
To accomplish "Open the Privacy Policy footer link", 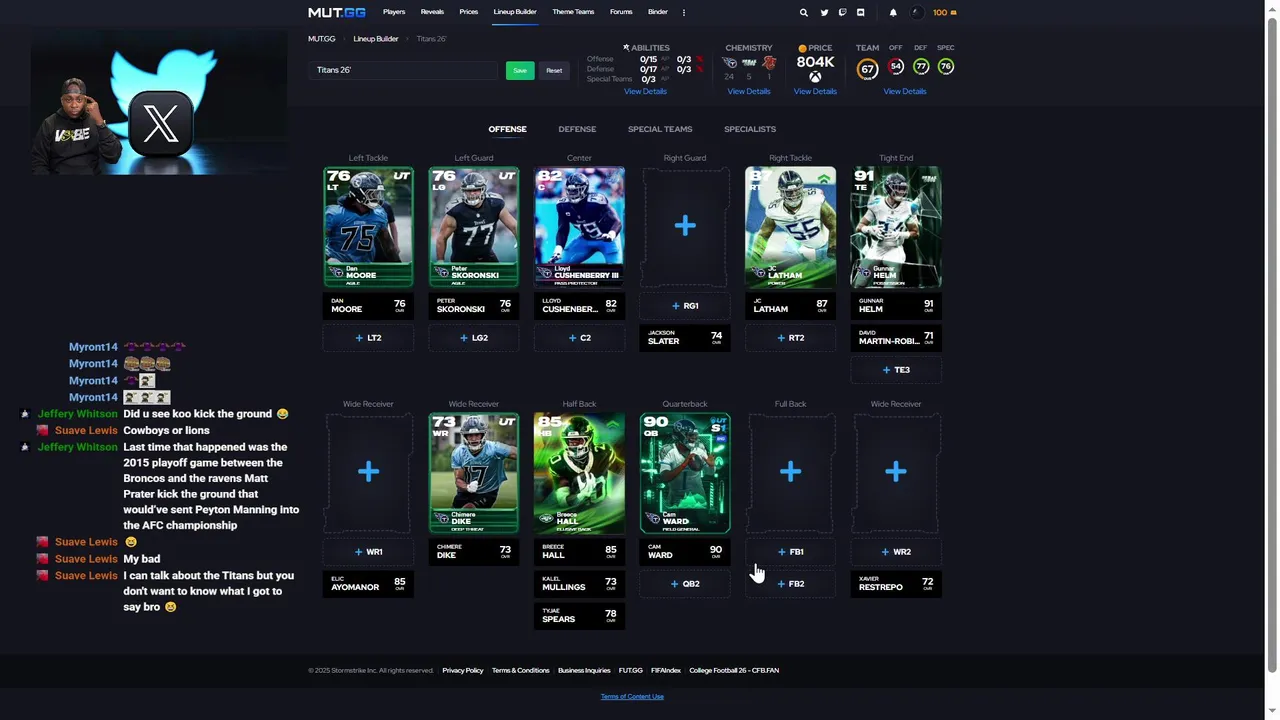I will point(463,670).
